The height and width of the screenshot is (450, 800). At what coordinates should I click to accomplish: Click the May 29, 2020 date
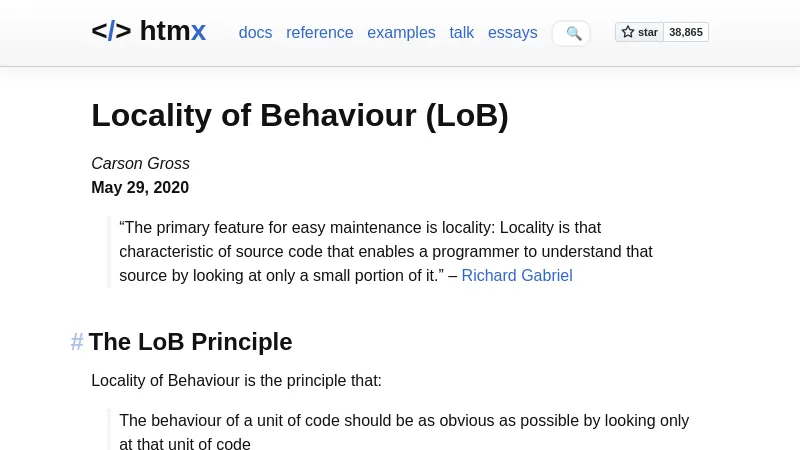(140, 187)
